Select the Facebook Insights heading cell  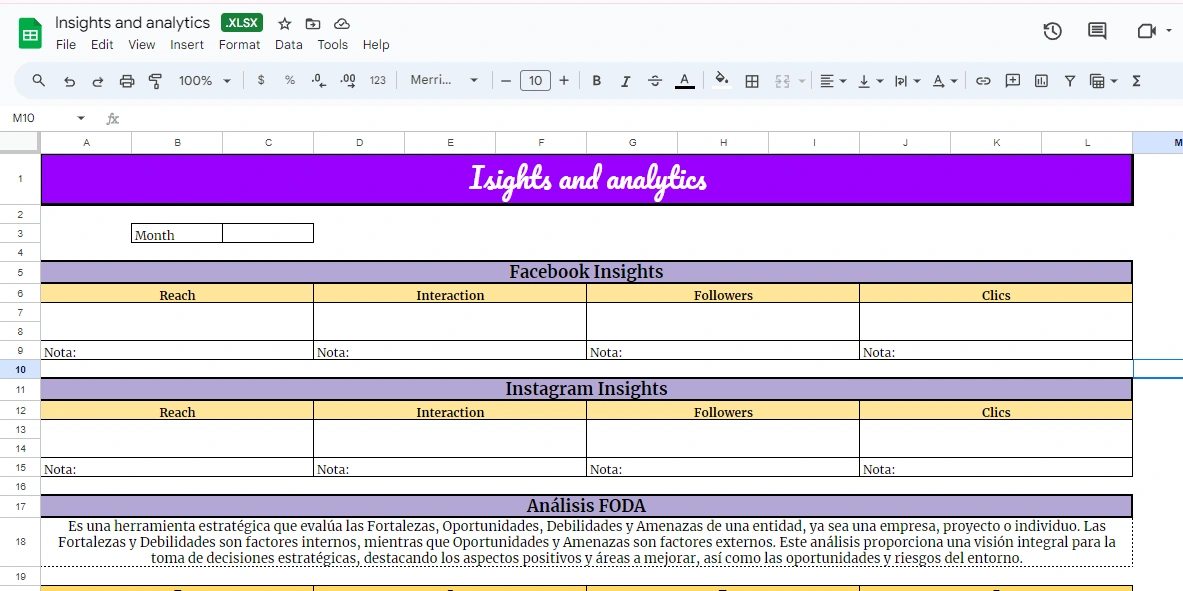(586, 272)
